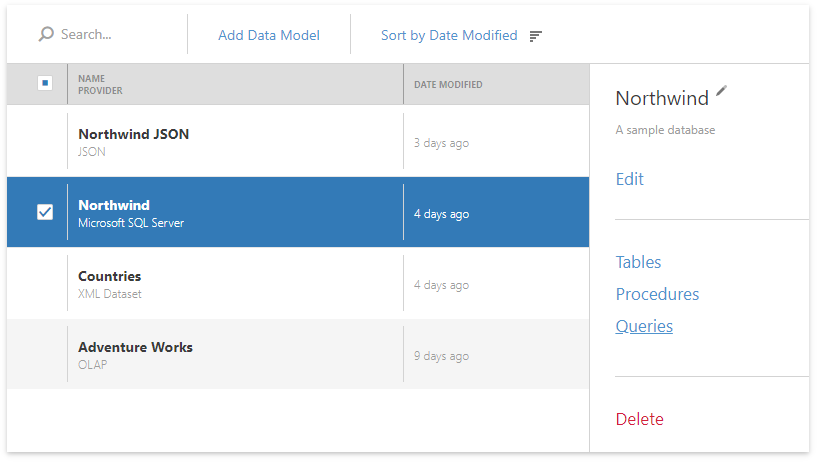Click Add Data Model
817x462 pixels.
coord(269,35)
